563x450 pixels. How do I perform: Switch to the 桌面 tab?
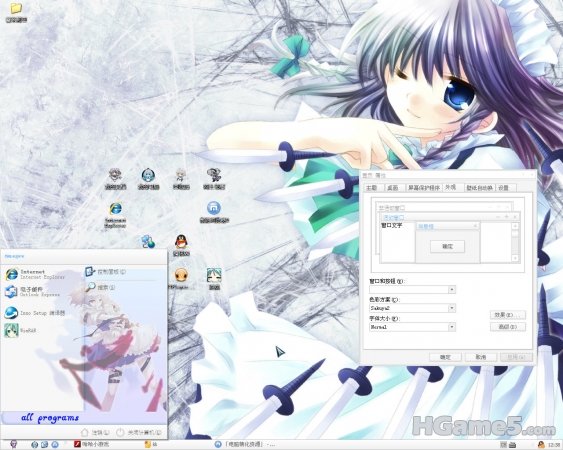click(x=393, y=188)
